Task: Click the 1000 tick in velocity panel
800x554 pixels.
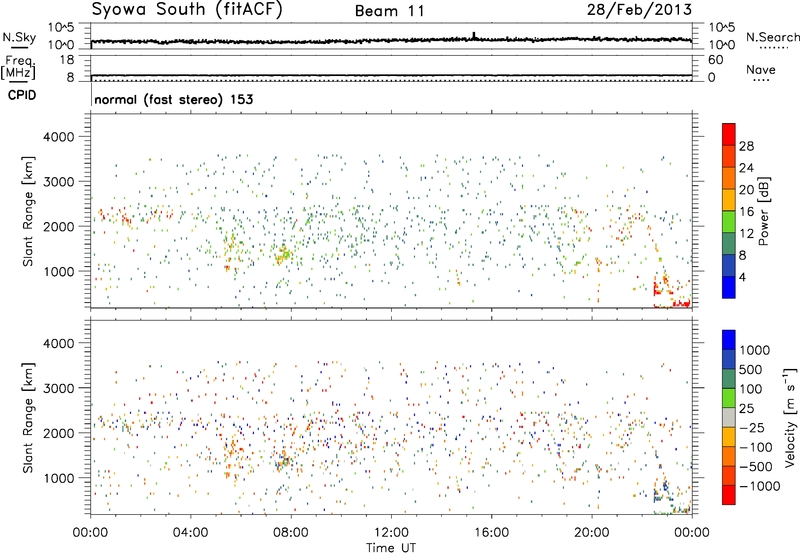Action: [x=58, y=478]
